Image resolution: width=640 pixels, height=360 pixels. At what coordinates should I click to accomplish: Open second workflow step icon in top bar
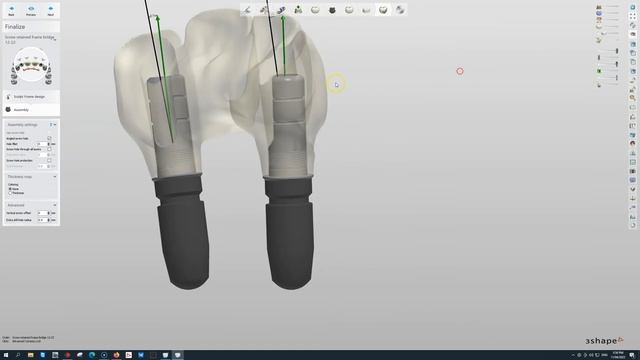[x=264, y=10]
